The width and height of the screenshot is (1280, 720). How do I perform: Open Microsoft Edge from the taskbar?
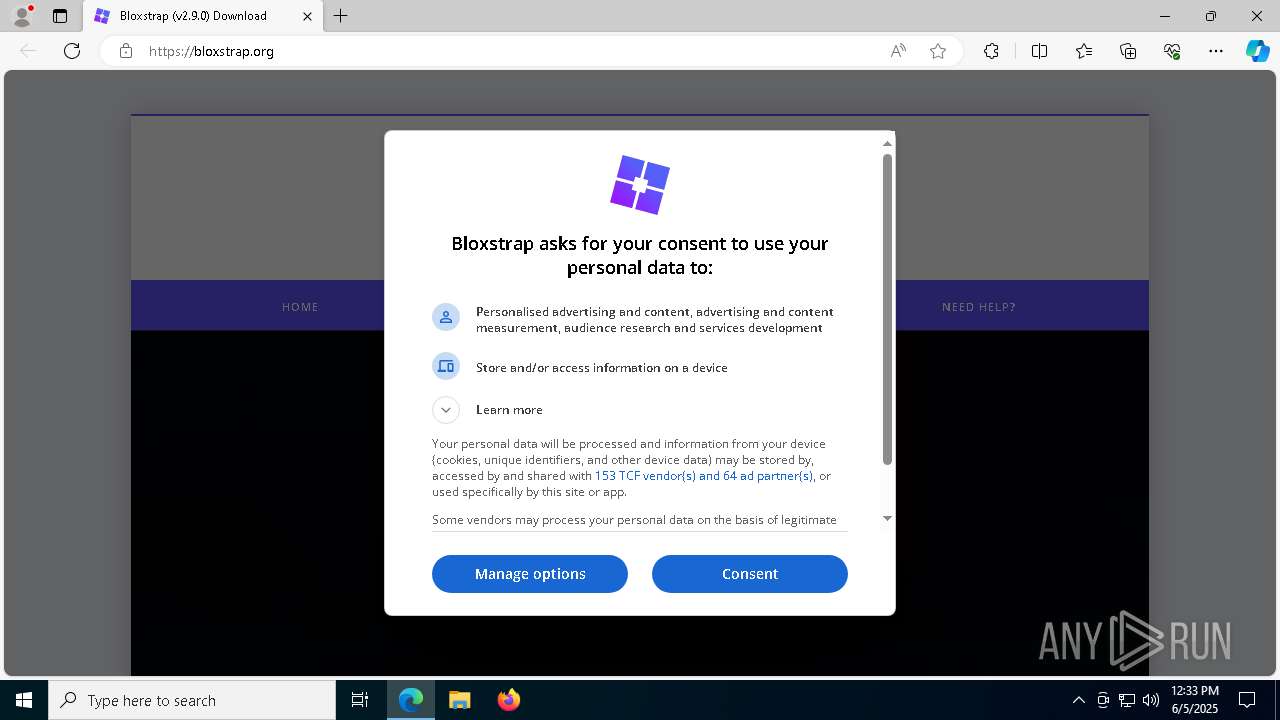tap(411, 700)
